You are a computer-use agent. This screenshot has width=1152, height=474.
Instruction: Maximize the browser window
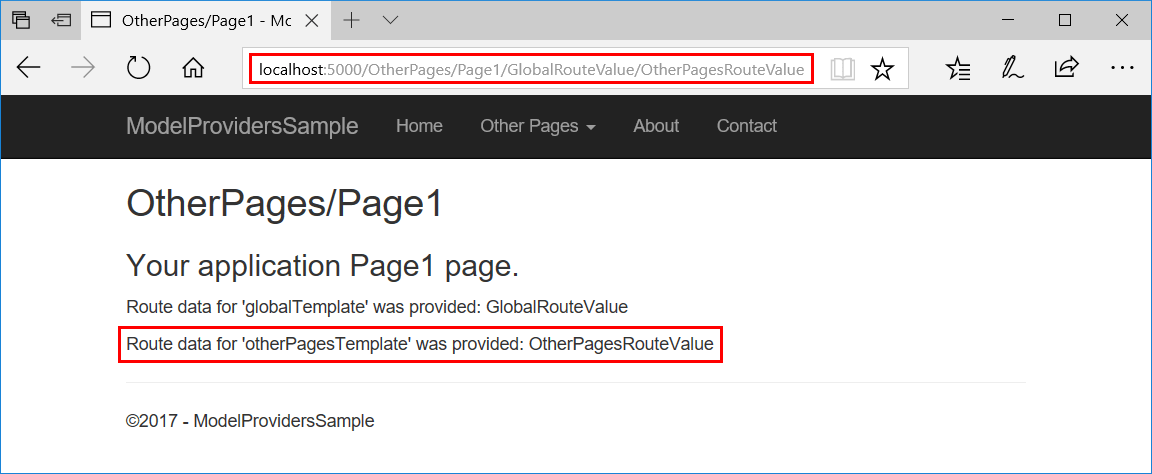(x=1065, y=21)
